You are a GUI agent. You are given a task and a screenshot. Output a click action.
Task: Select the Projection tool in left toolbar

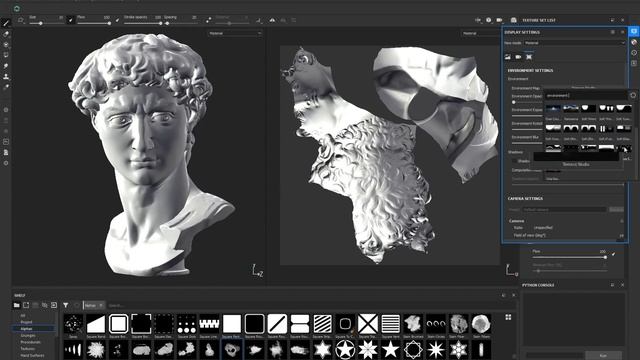pos(6,45)
